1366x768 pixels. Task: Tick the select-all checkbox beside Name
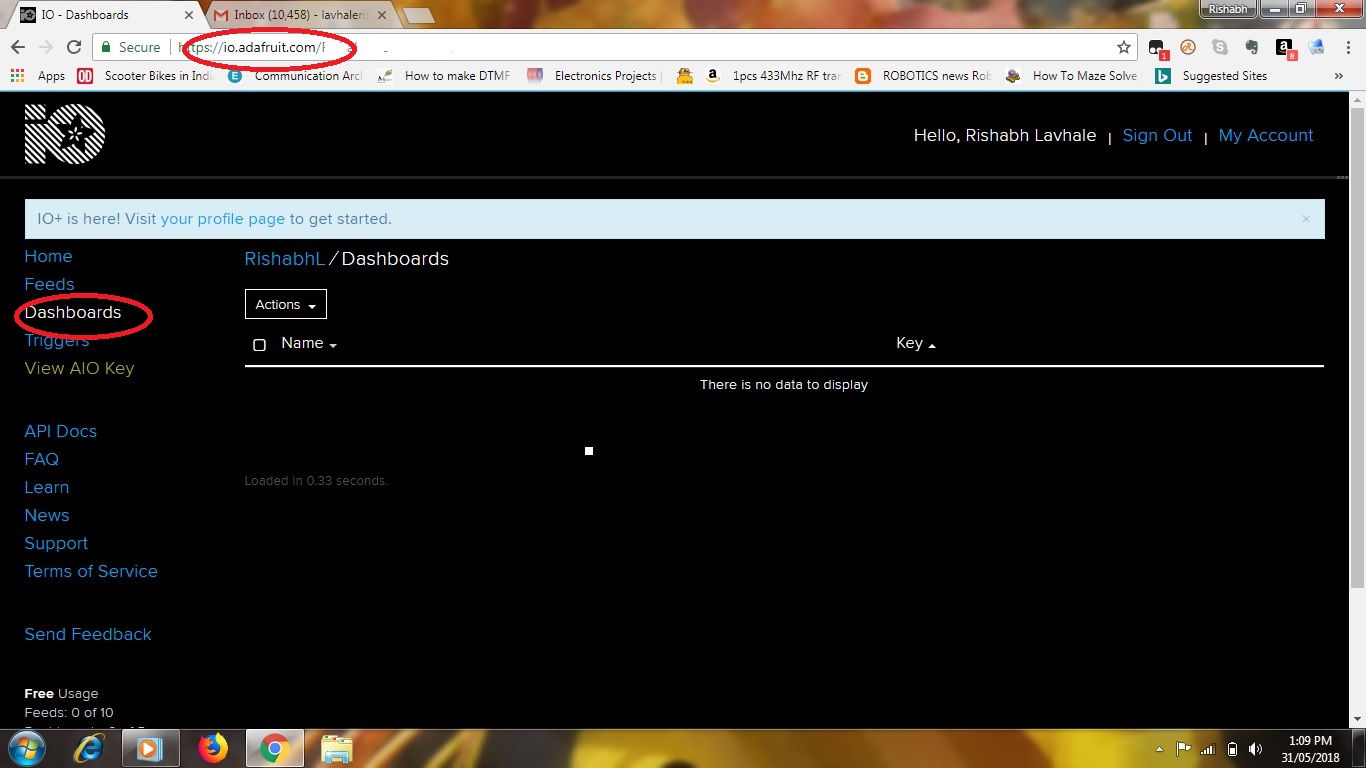pos(259,345)
